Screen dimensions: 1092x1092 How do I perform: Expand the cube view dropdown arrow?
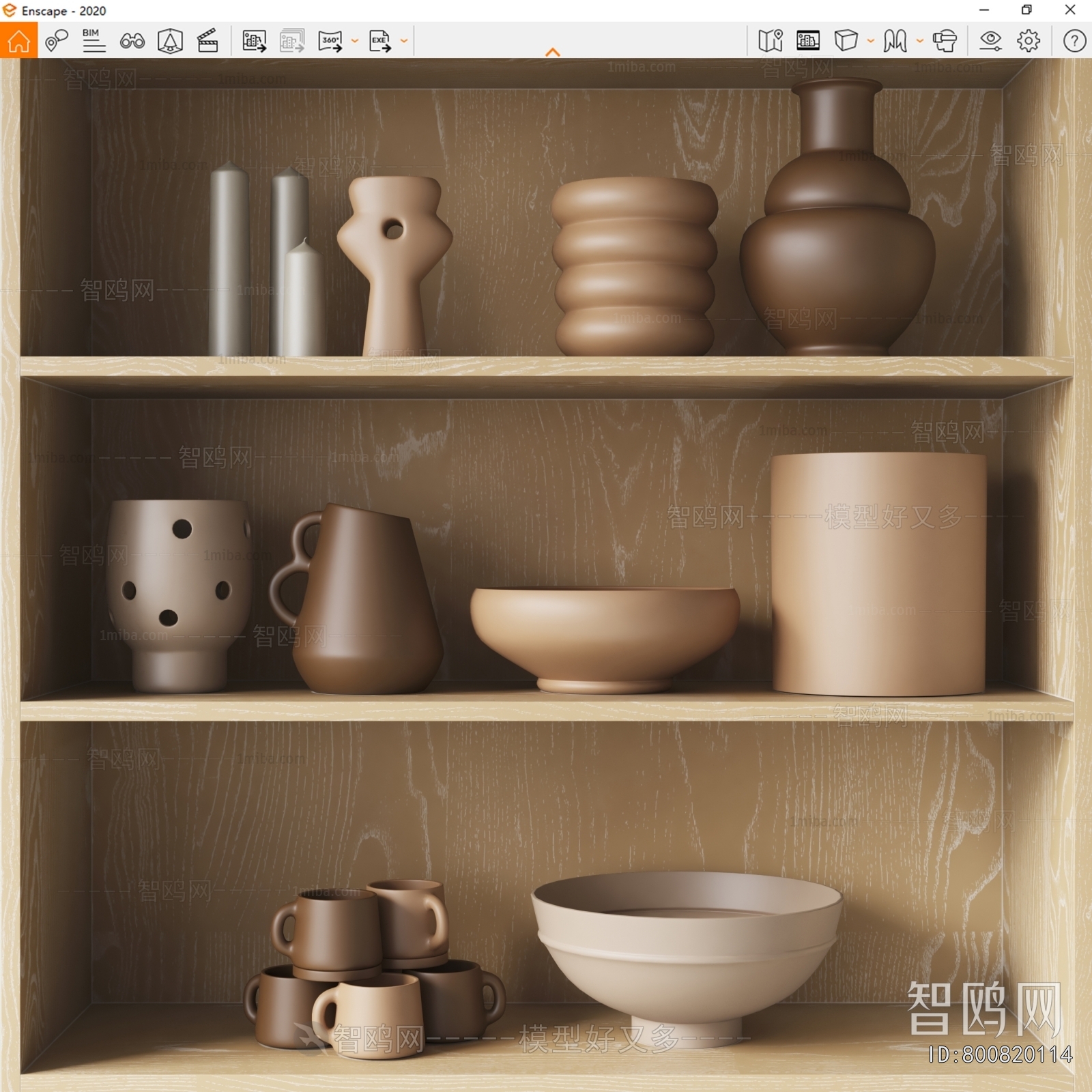(x=871, y=41)
